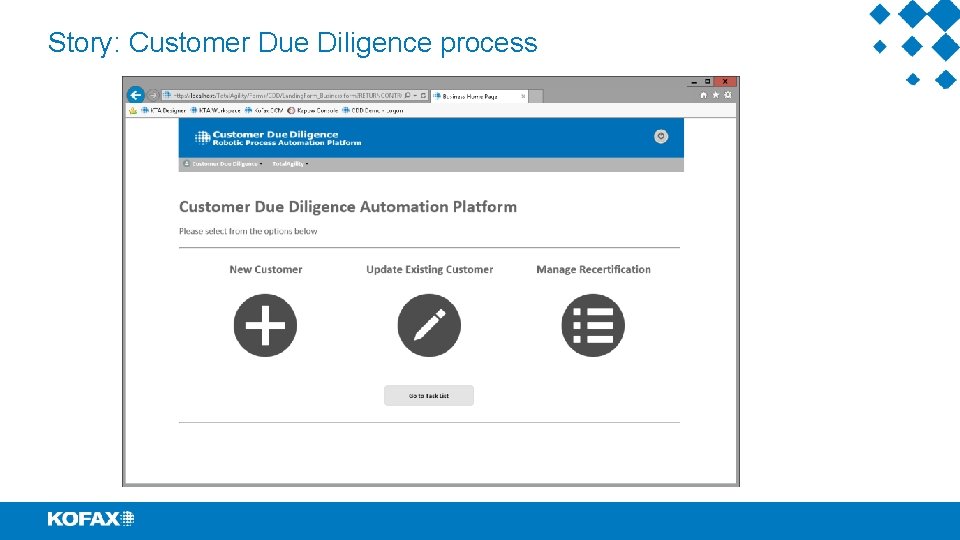This screenshot has height=540, width=960.
Task: Click the New Customer plus icon
Action: [x=265, y=325]
